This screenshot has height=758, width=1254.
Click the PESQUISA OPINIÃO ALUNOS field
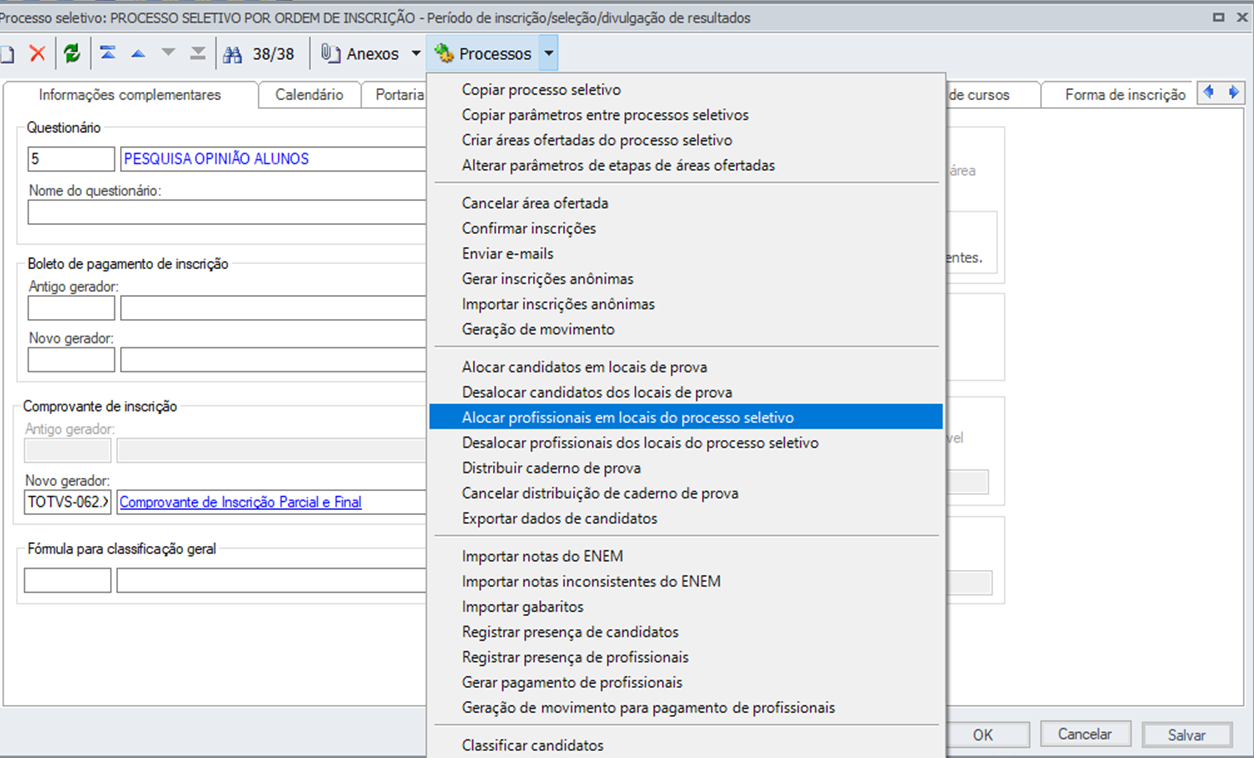pyautogui.click(x=273, y=159)
